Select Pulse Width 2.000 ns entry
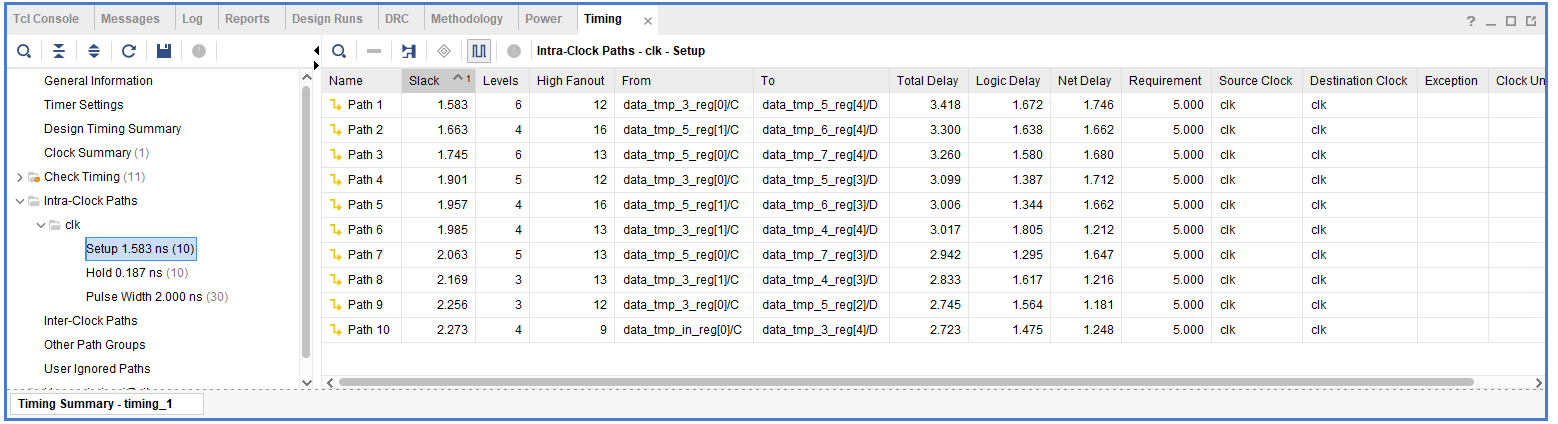Image resolution: width=1558 pixels, height=424 pixels. [157, 297]
